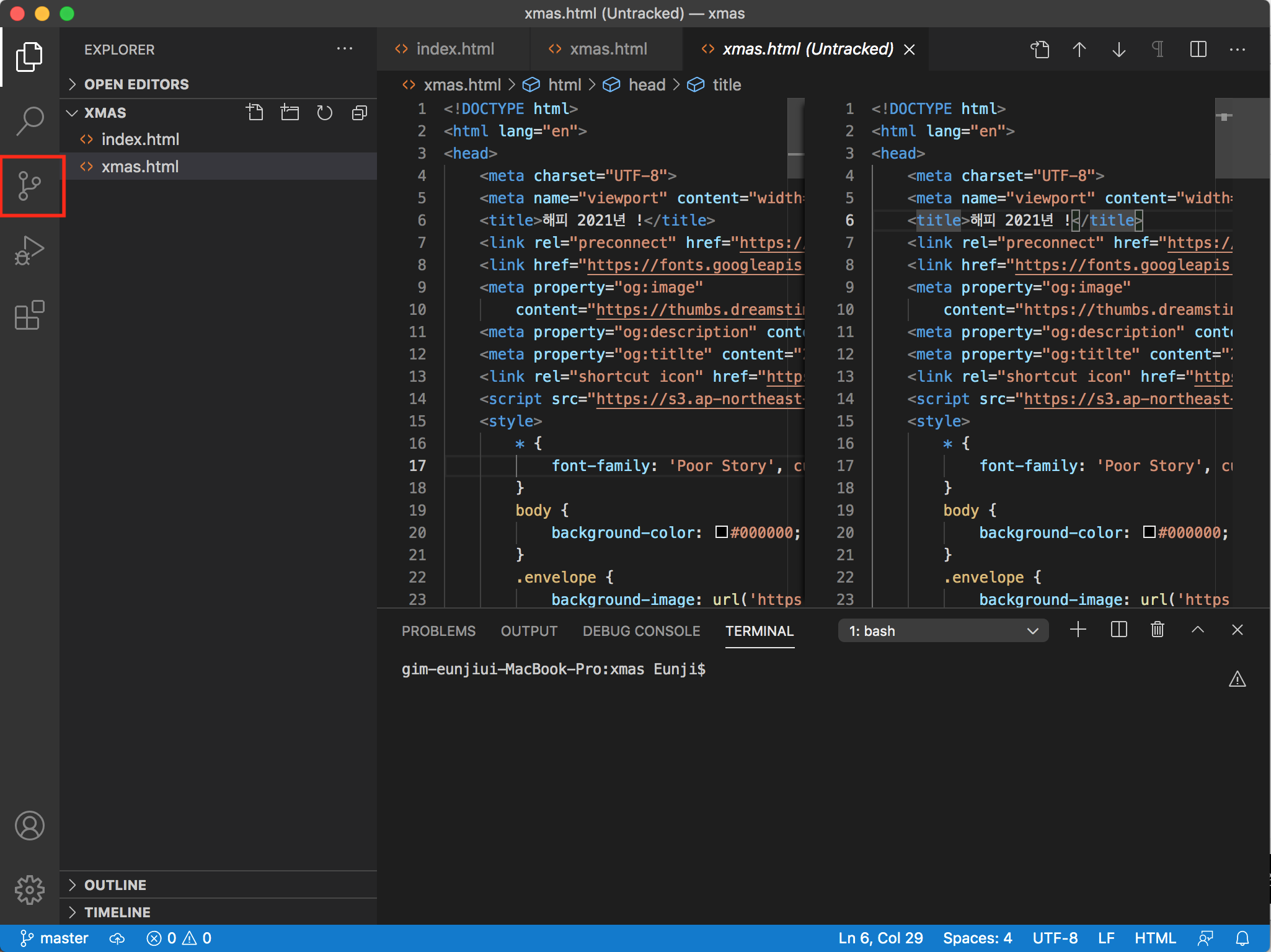This screenshot has width=1271, height=952.
Task: Toggle whitespace trimming in diff editor
Action: [1157, 50]
